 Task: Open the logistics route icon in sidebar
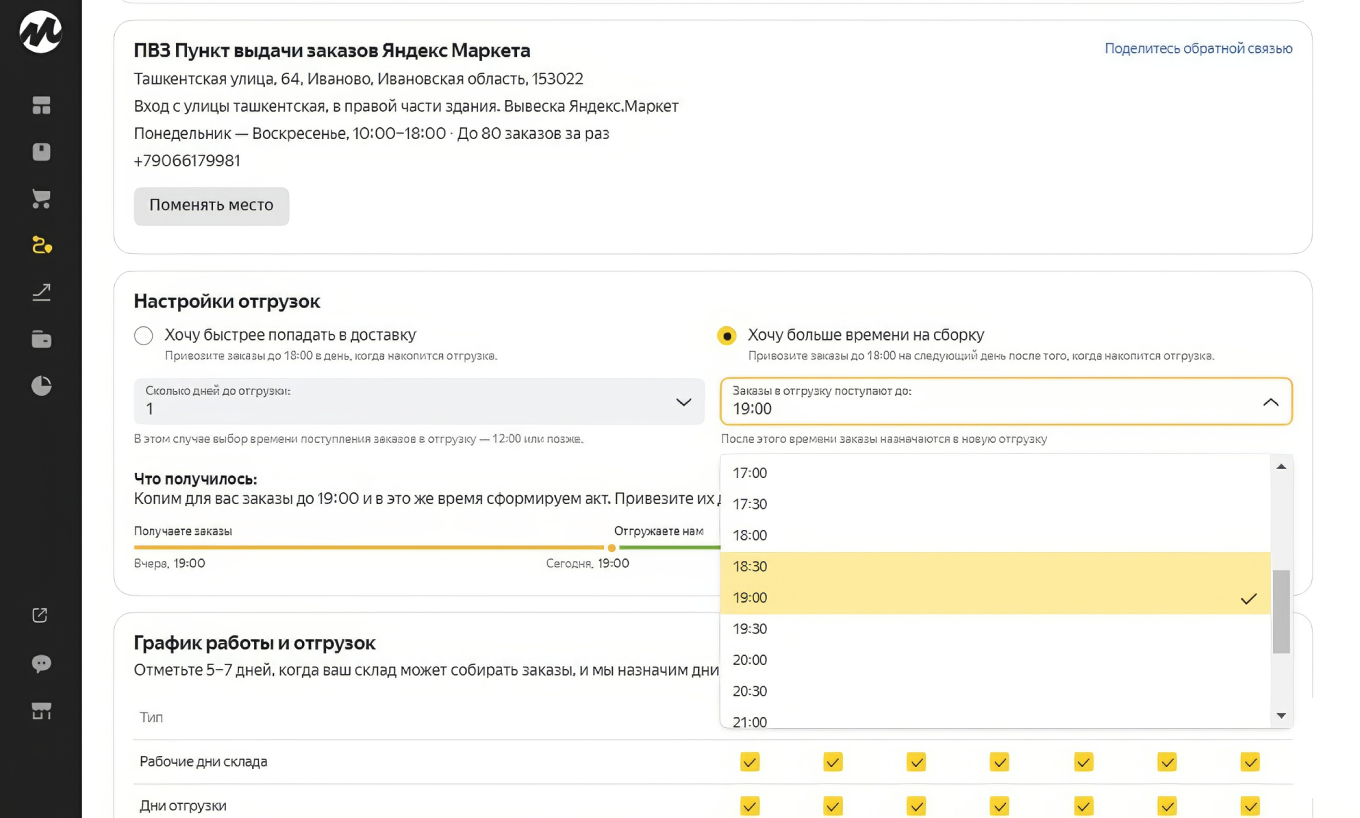point(41,245)
